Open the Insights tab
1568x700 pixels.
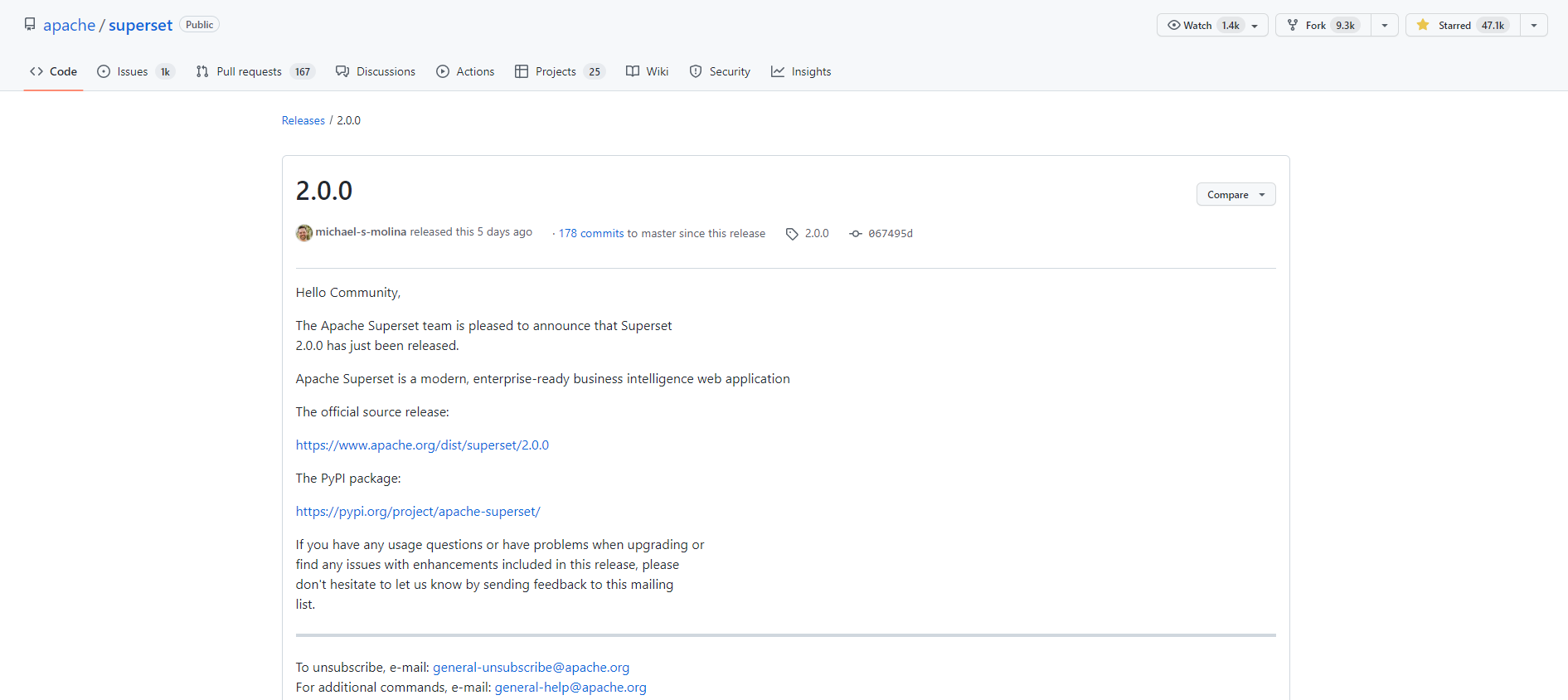(801, 71)
